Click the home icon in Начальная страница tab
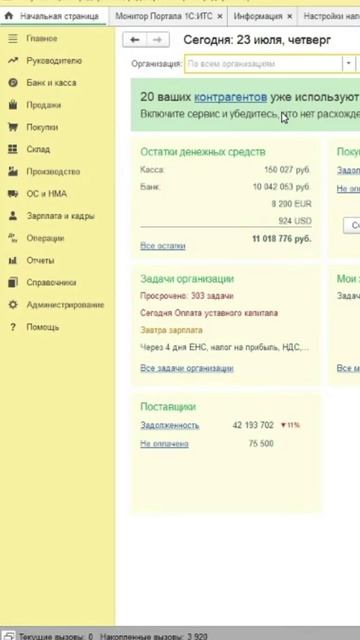 (9, 16)
